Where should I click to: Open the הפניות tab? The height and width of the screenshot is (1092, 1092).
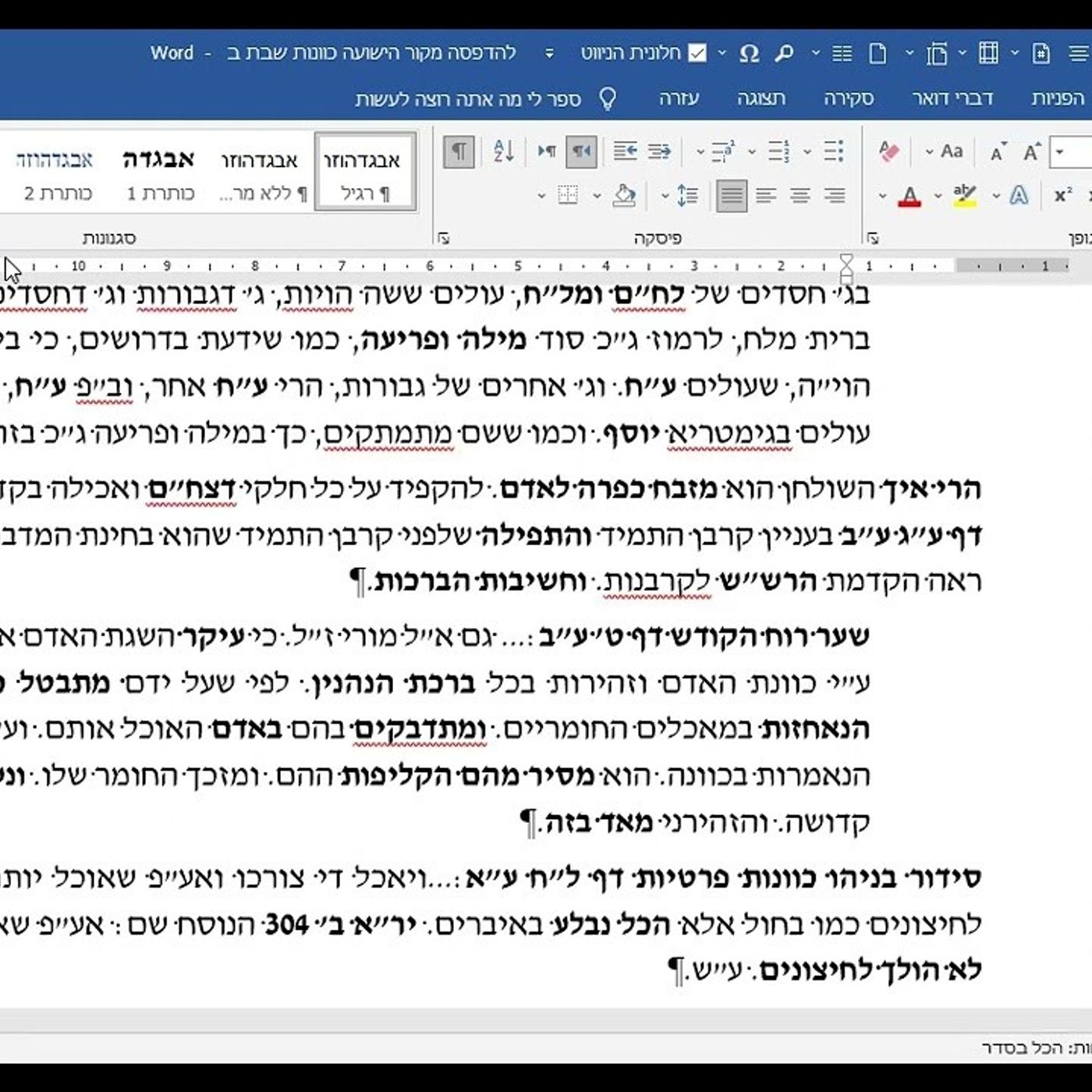point(1058,98)
